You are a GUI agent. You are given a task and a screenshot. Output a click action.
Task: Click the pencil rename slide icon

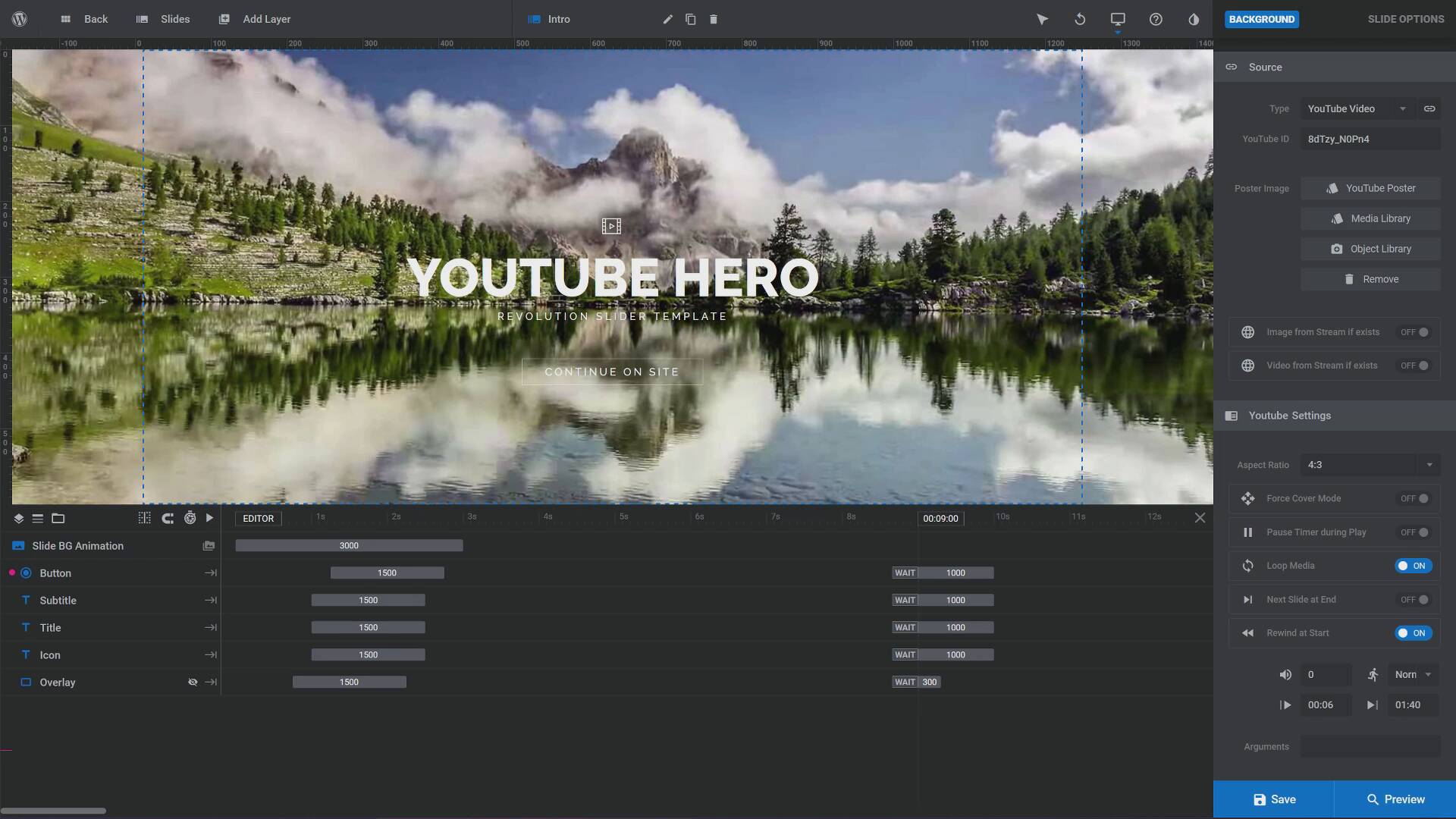(667, 19)
